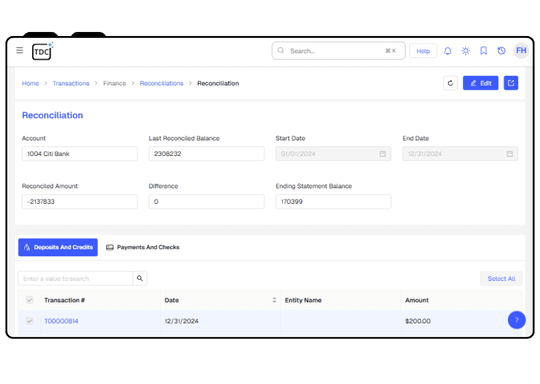Click the Help button

[x=423, y=51]
